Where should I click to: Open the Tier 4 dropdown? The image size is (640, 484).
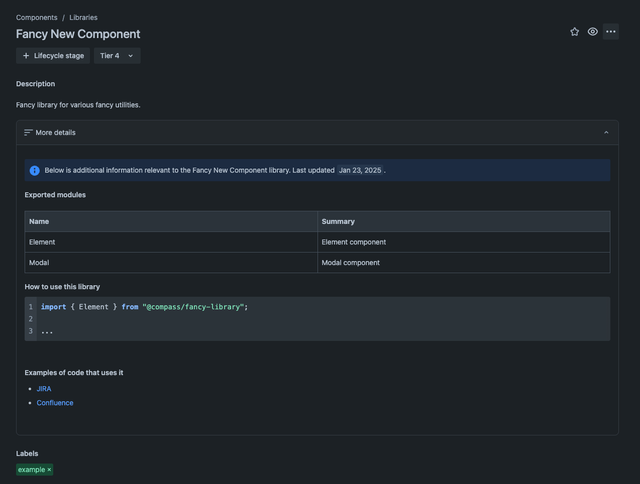point(117,56)
